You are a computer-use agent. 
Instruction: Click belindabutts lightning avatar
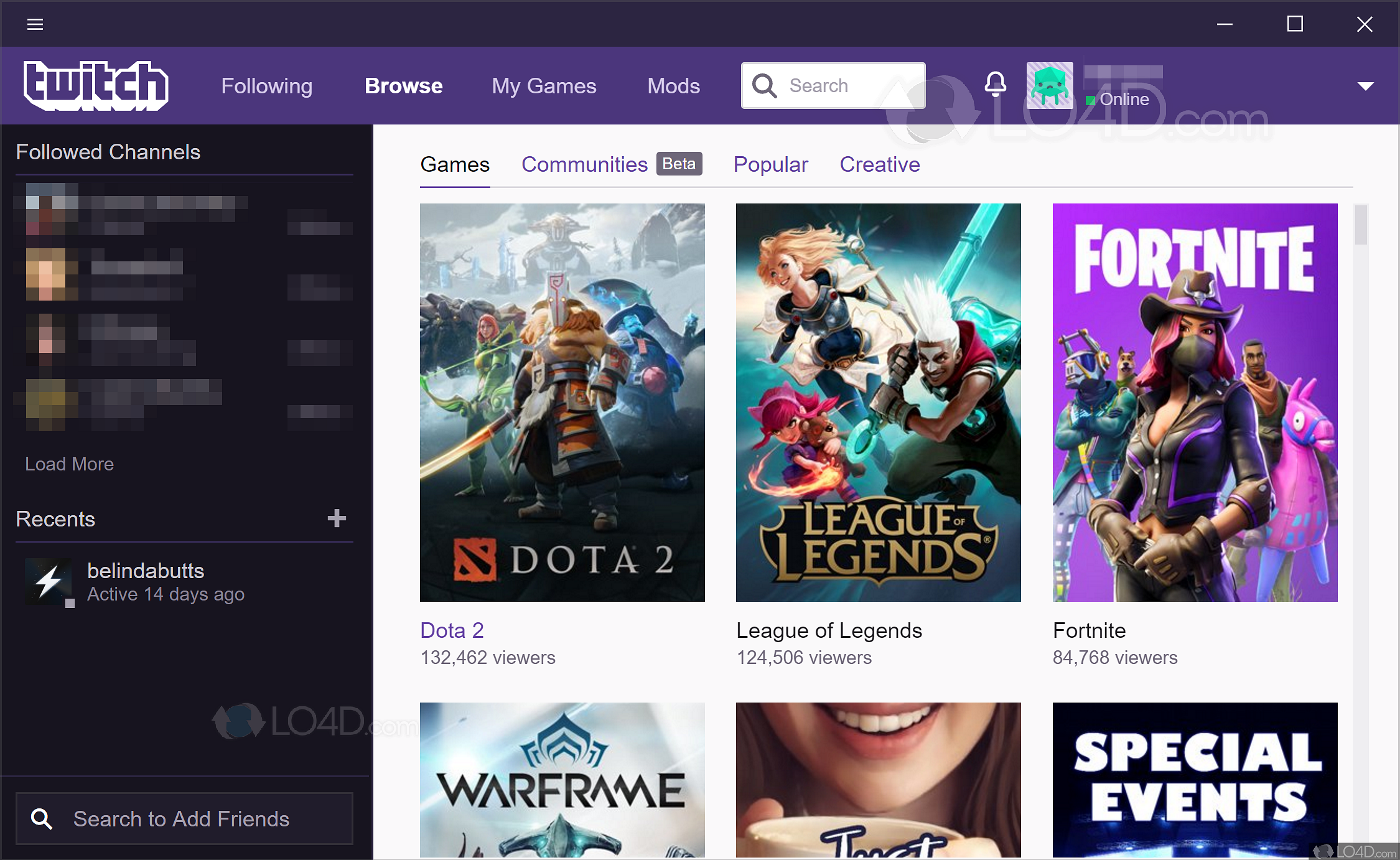pos(49,582)
